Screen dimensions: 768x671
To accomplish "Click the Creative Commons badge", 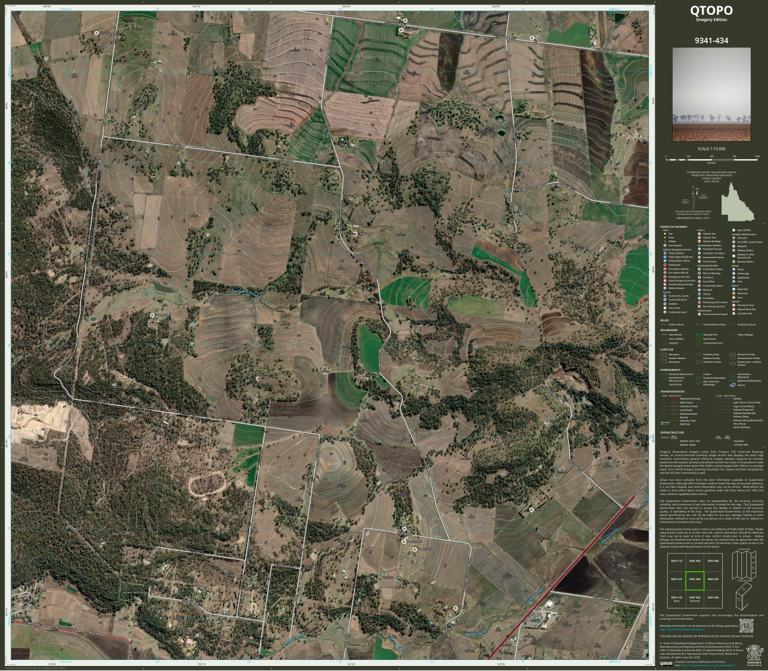I will pyautogui.click(x=666, y=664).
